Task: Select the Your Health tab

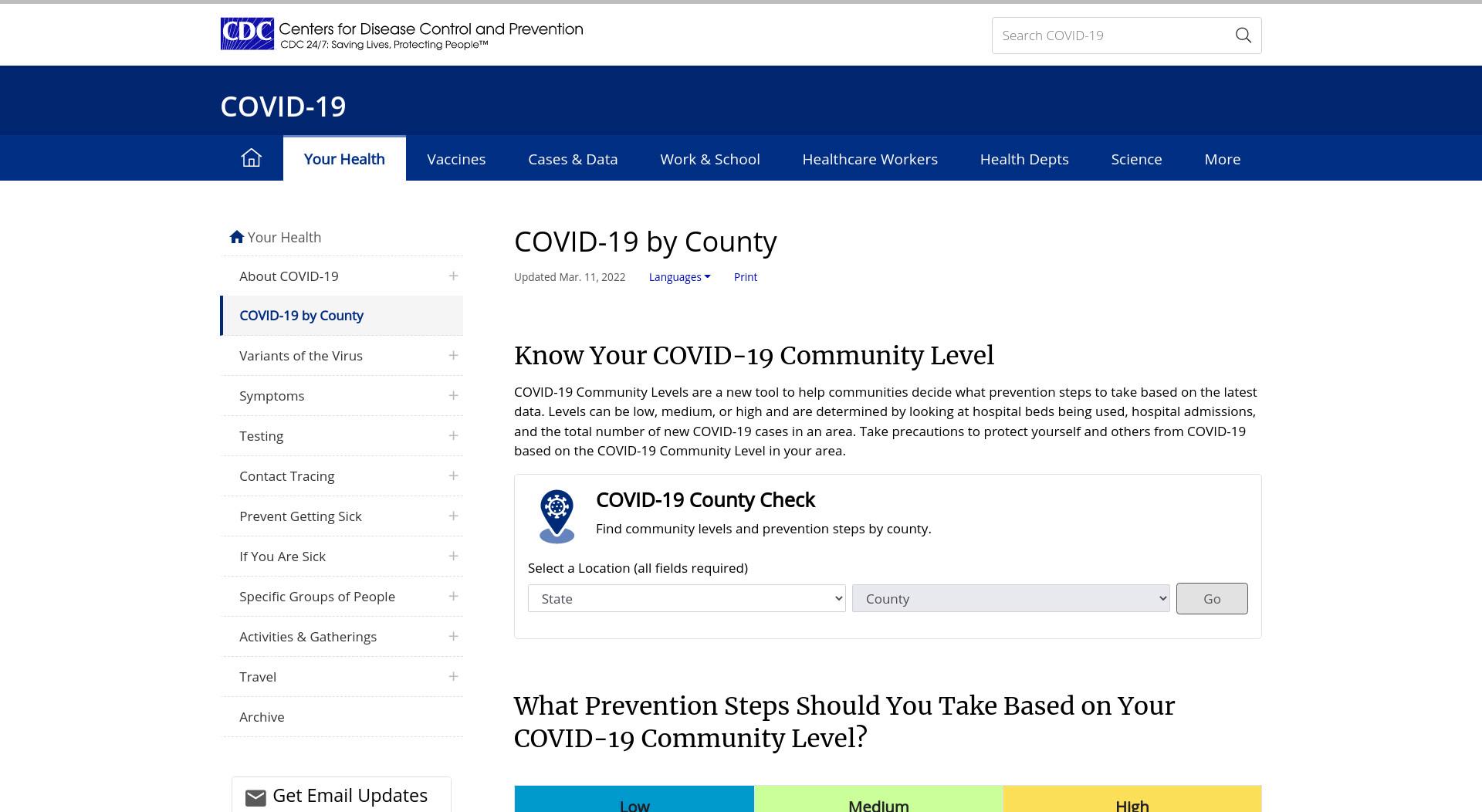Action: [x=344, y=159]
